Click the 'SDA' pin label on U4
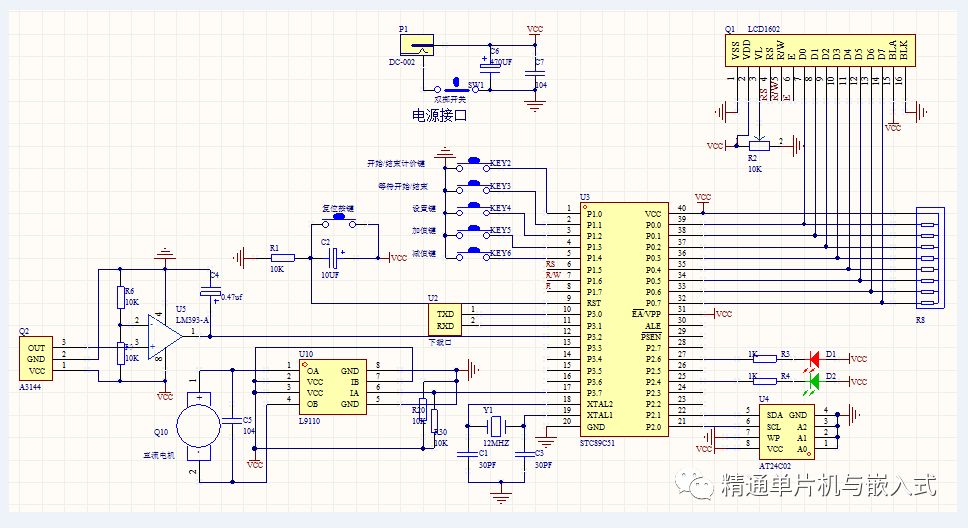 point(775,415)
